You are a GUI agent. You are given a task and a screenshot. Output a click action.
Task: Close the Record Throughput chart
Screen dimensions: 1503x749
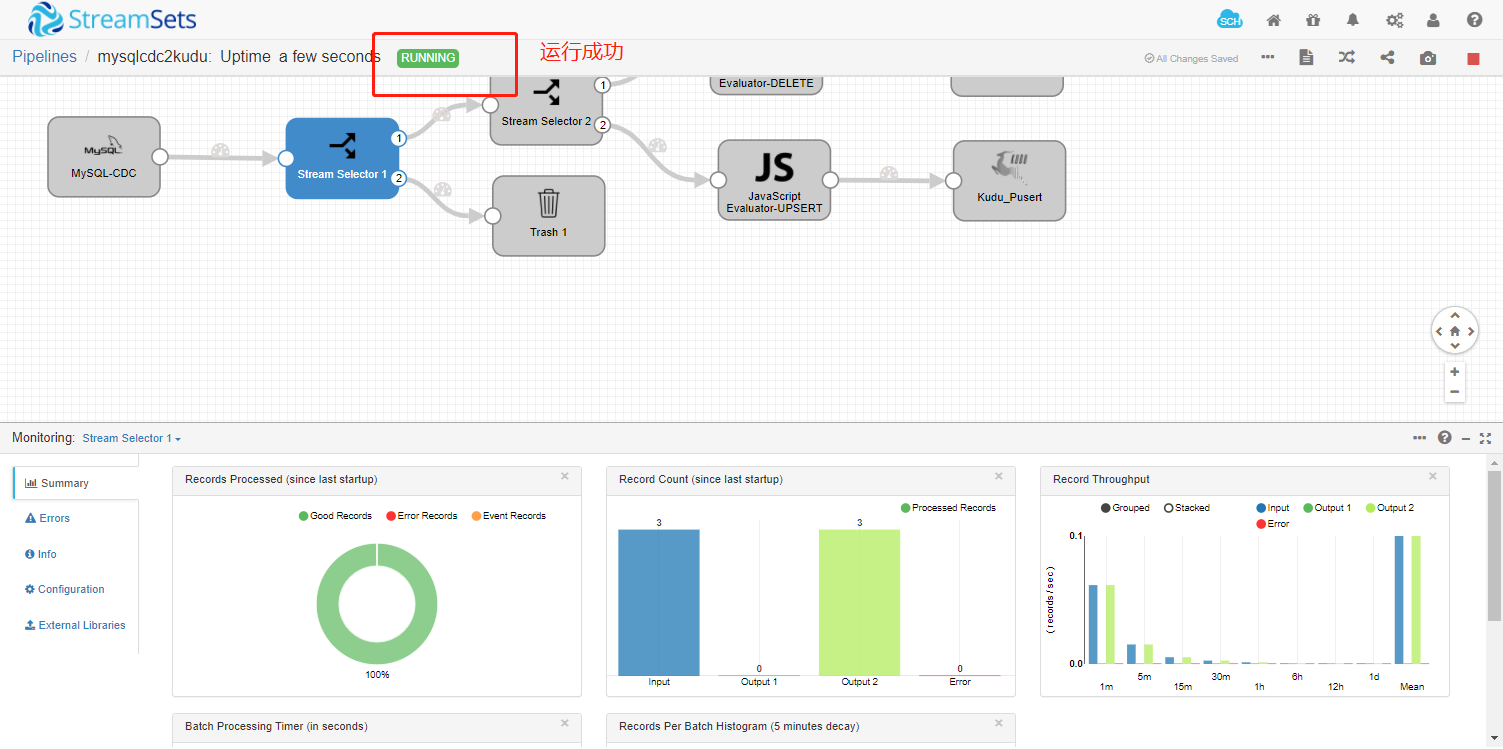pos(1432,476)
